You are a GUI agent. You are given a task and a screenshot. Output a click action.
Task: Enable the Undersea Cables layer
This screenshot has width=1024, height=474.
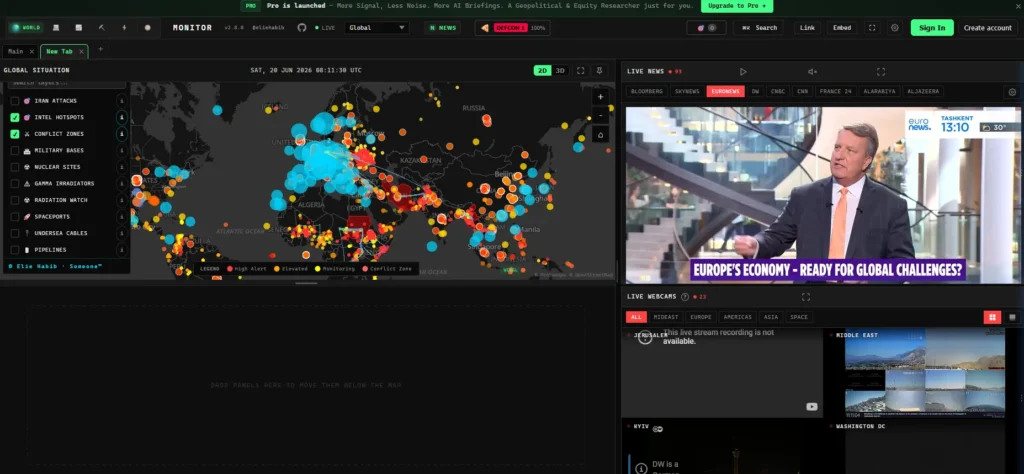tap(14, 233)
